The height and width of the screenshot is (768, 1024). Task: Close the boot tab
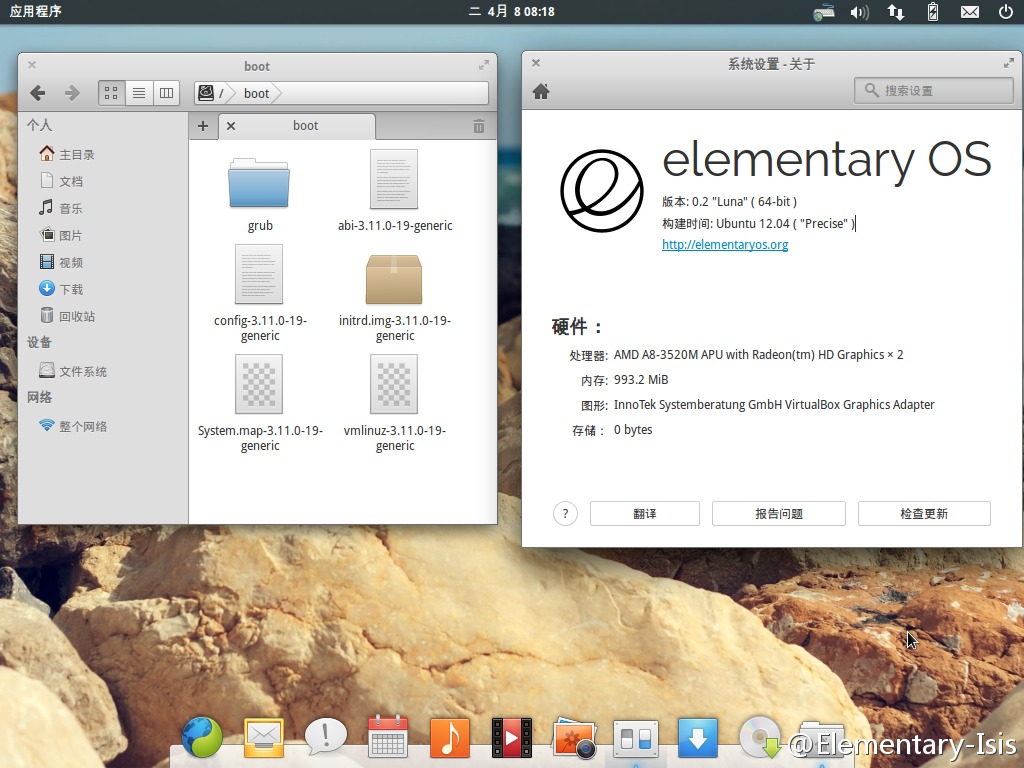click(231, 126)
